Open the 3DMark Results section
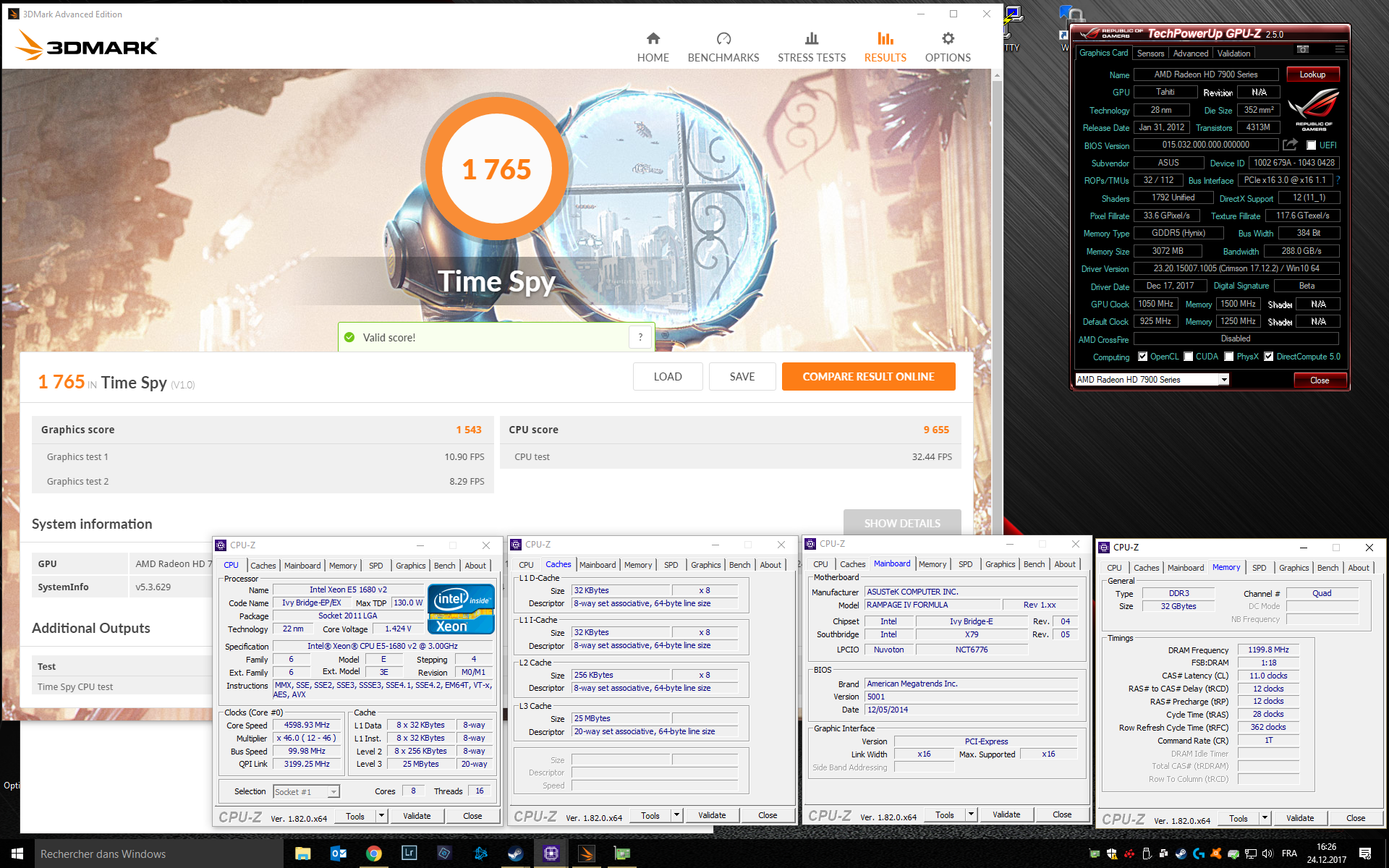This screenshot has height=868, width=1389. (885, 48)
